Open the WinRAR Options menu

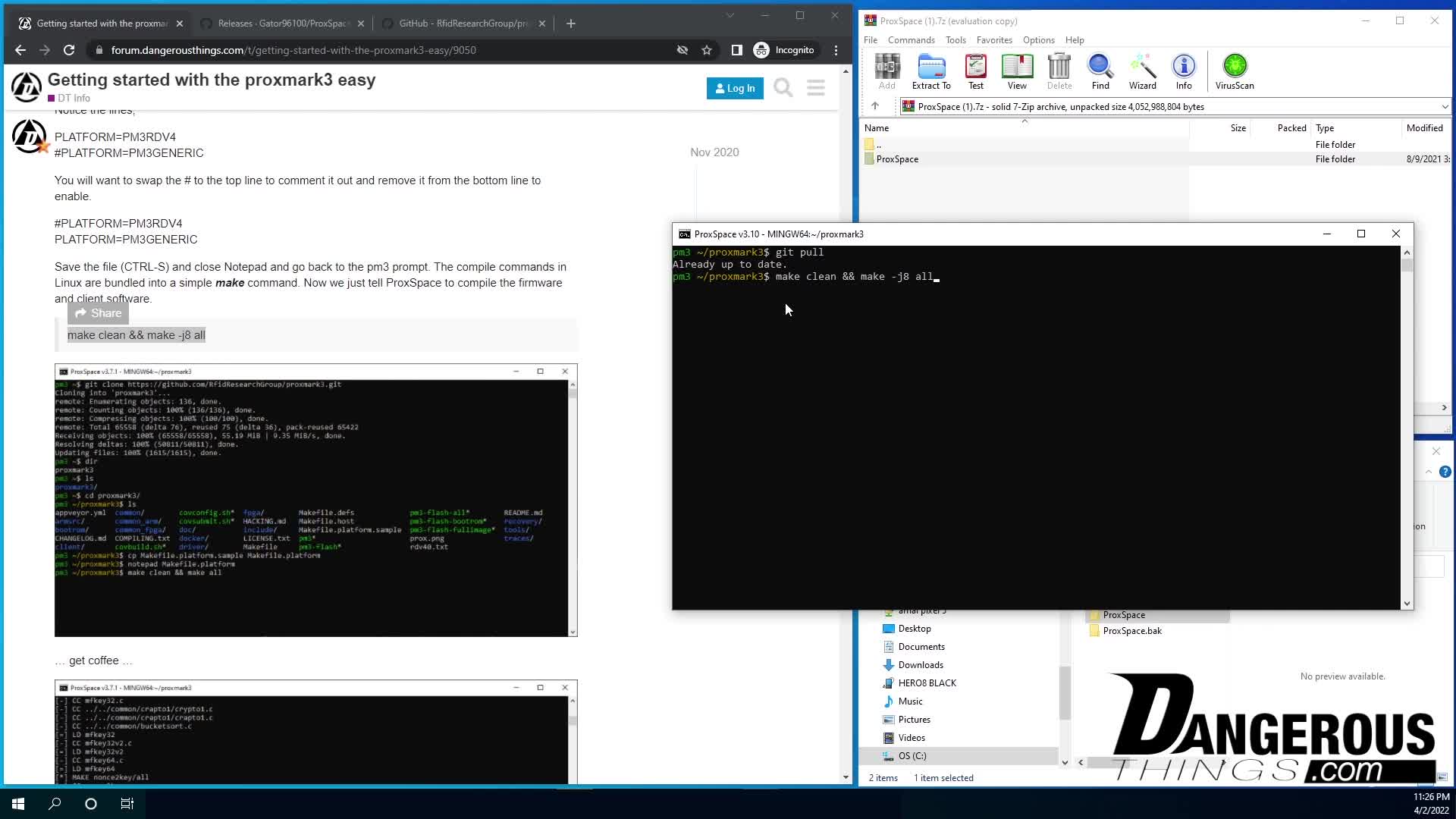[x=1038, y=40]
